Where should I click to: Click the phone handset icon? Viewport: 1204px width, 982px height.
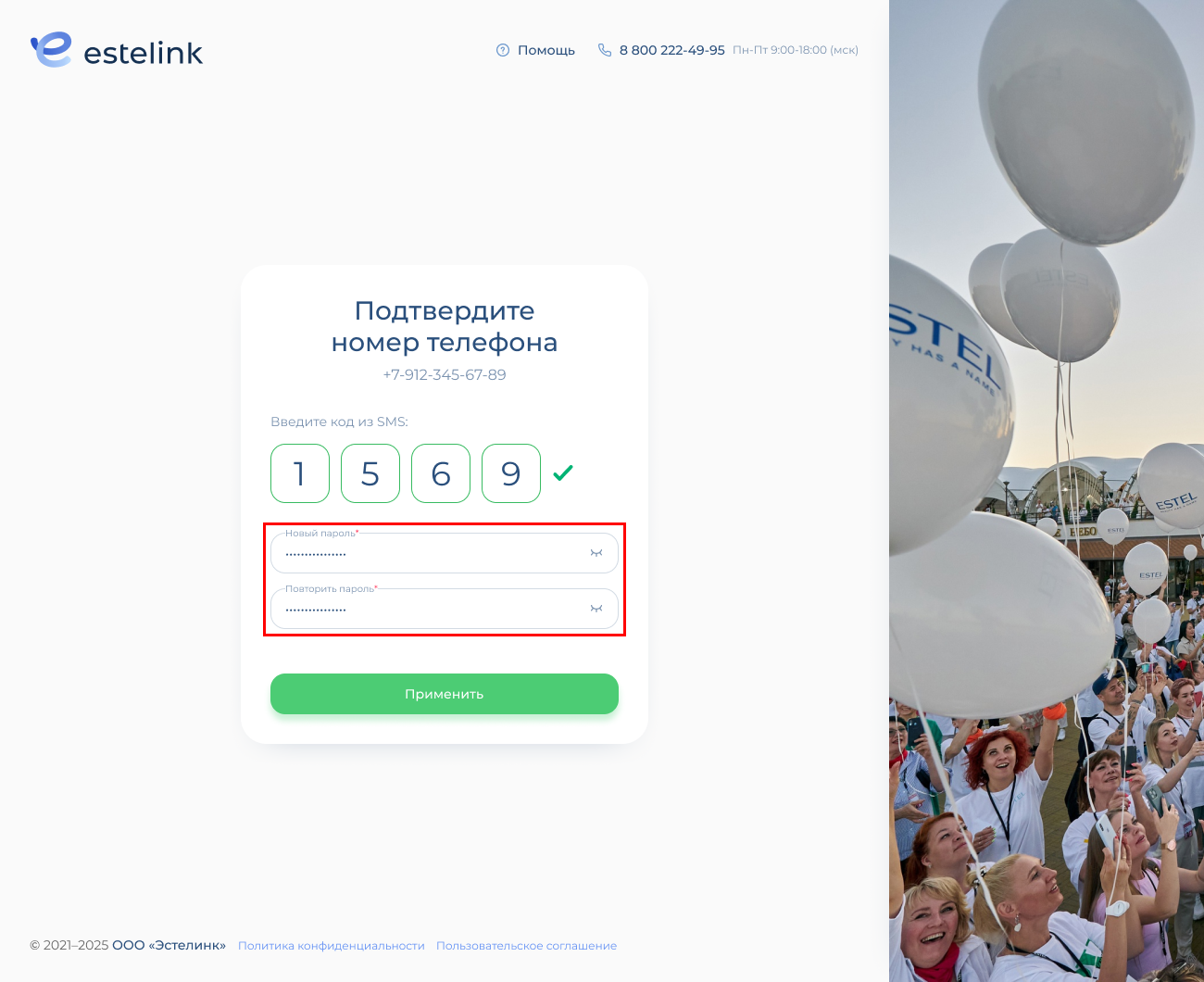(605, 50)
